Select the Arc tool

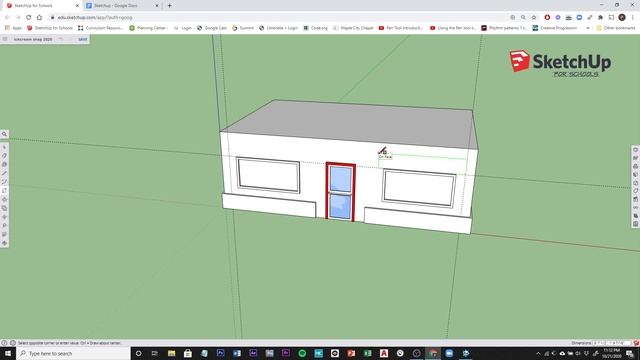coord(4,182)
